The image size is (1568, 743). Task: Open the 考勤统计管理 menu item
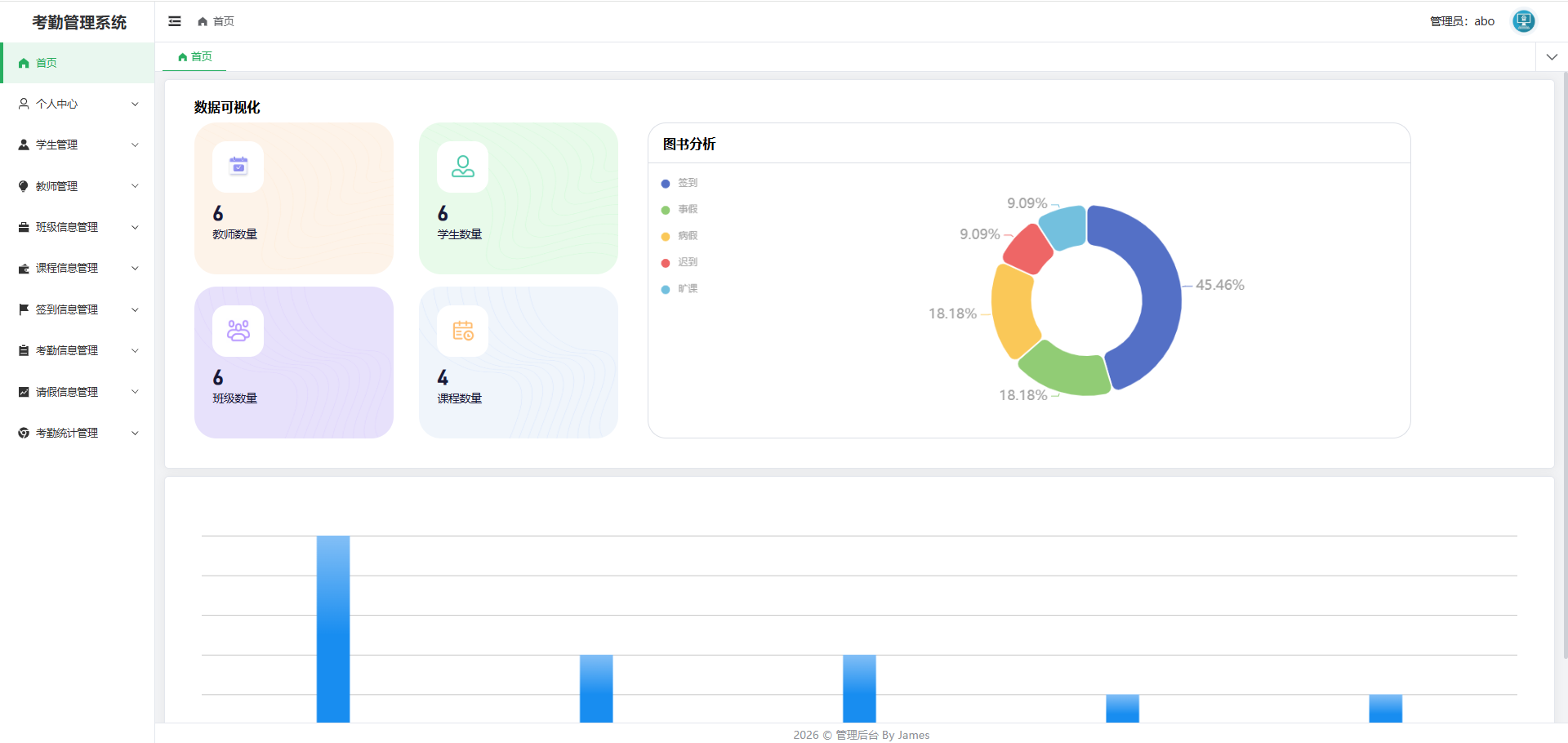(78, 433)
